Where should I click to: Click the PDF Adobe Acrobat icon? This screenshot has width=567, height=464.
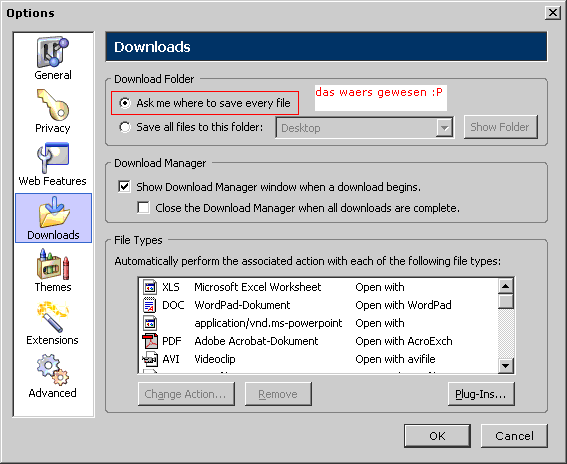click(150, 341)
